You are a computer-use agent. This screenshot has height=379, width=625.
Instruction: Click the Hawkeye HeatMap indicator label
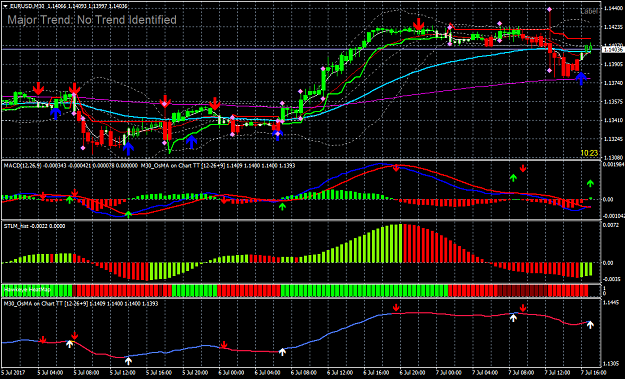27,290
